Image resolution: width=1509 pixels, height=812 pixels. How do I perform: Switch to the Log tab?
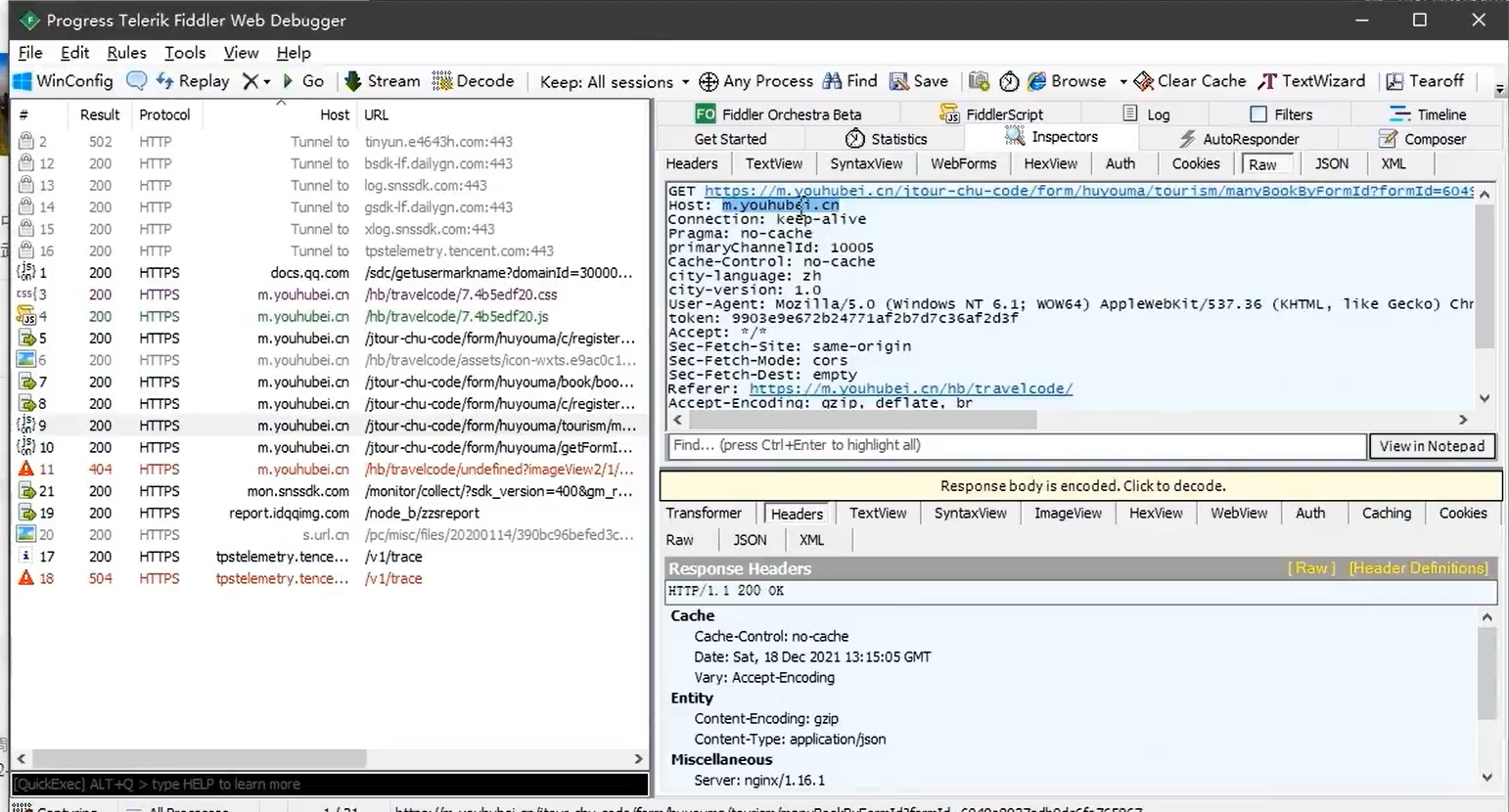point(1146,114)
